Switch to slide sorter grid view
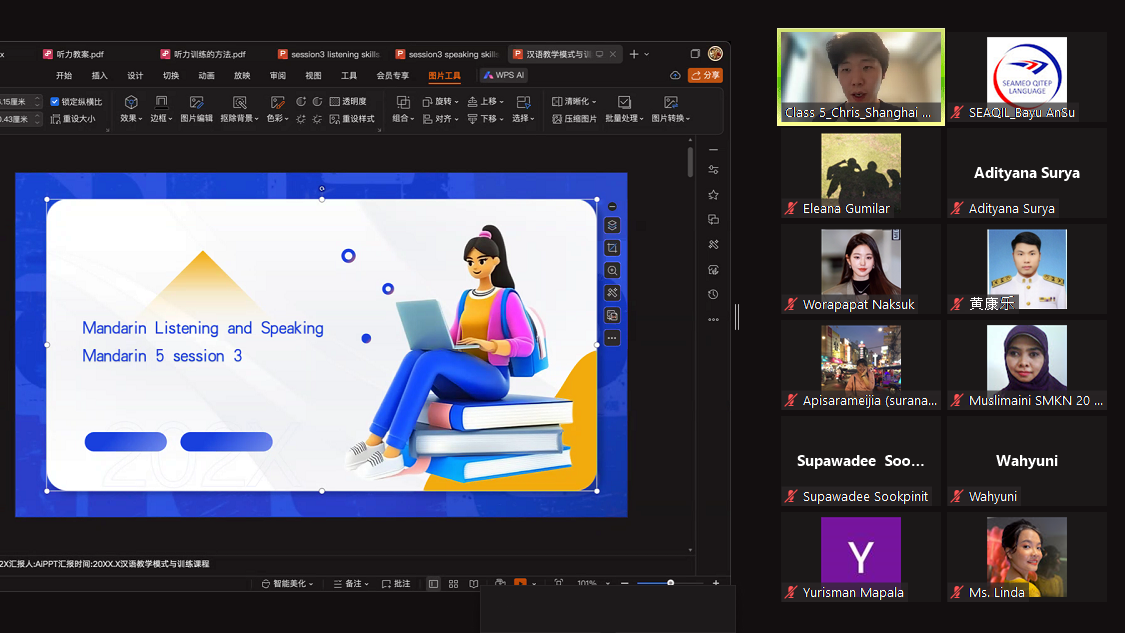Screen dimensions: 1125x633 pyautogui.click(x=453, y=584)
